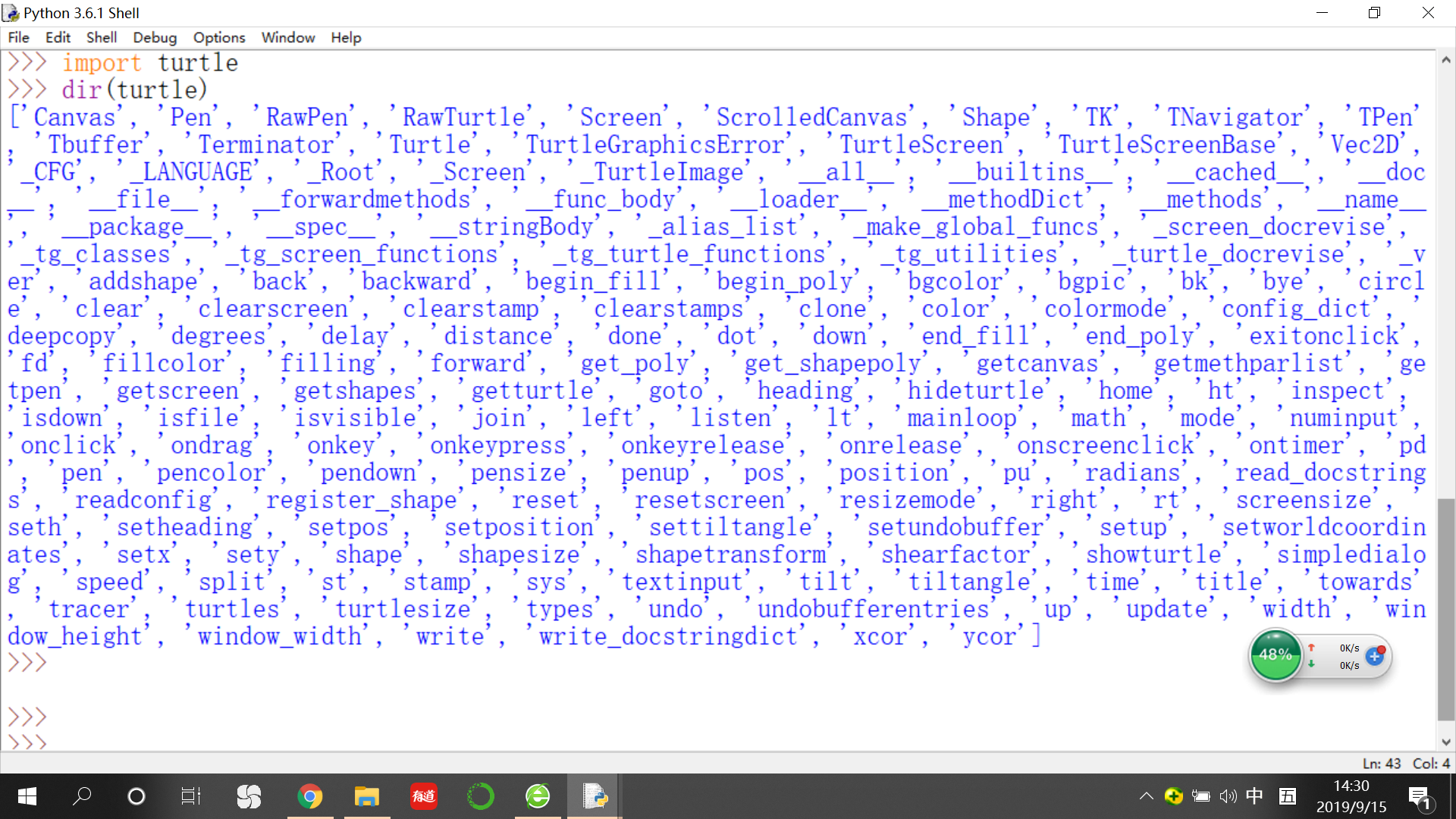Click the Windows Start button
The height and width of the screenshot is (819, 1456).
click(x=27, y=796)
